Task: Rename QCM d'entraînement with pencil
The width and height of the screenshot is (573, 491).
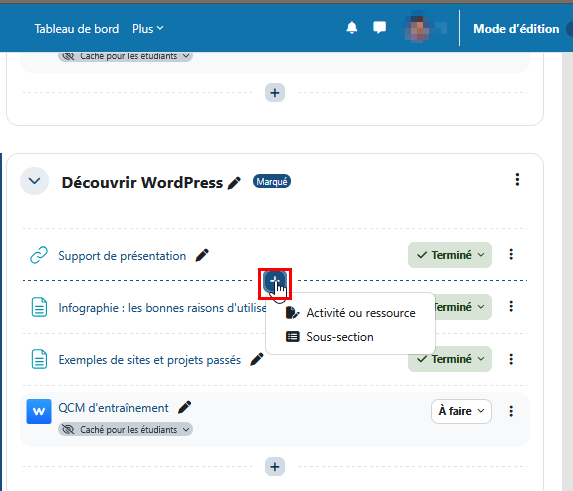Action: [185, 407]
